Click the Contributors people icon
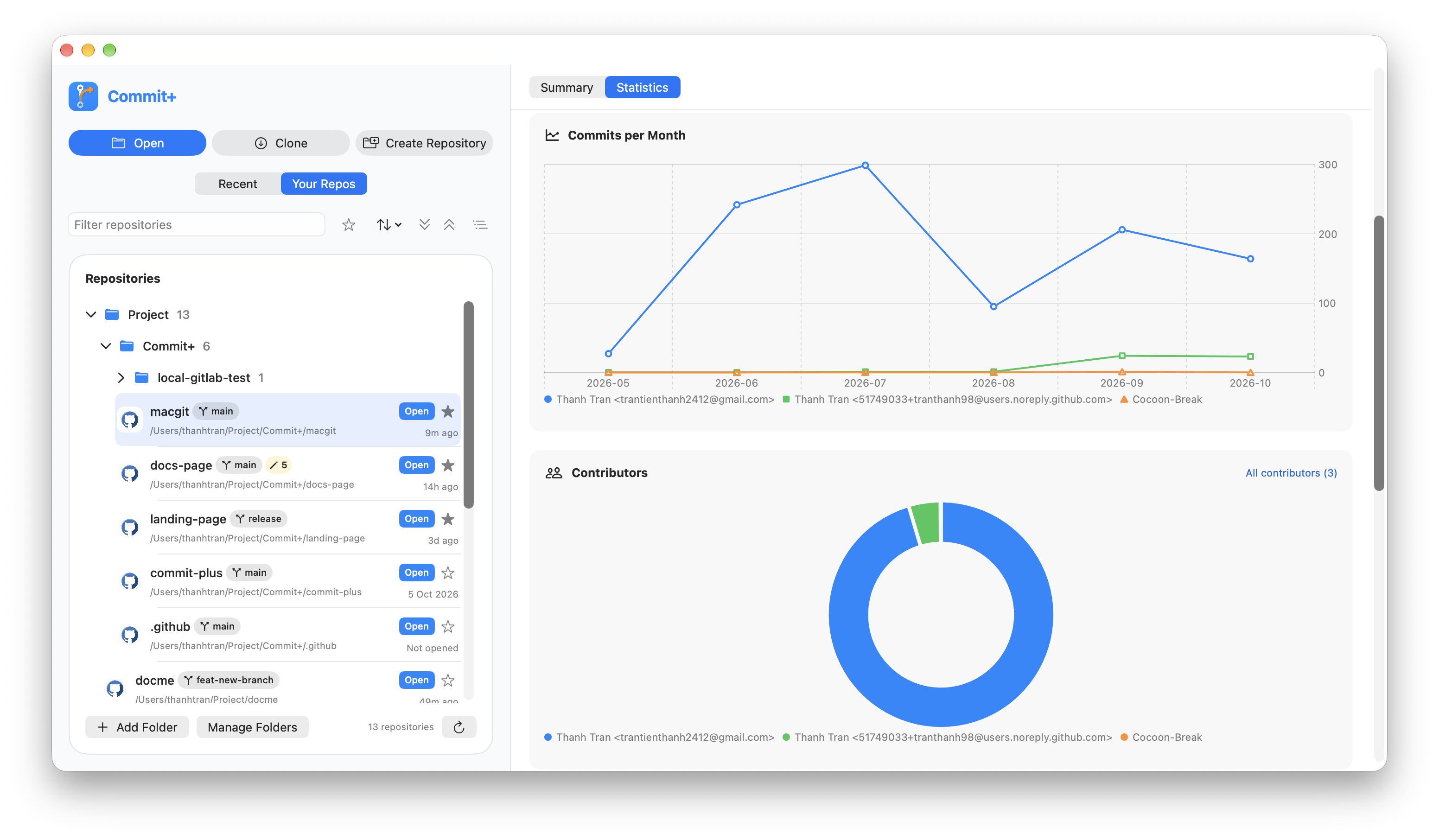Screen dimensions: 1439x840 [554, 473]
